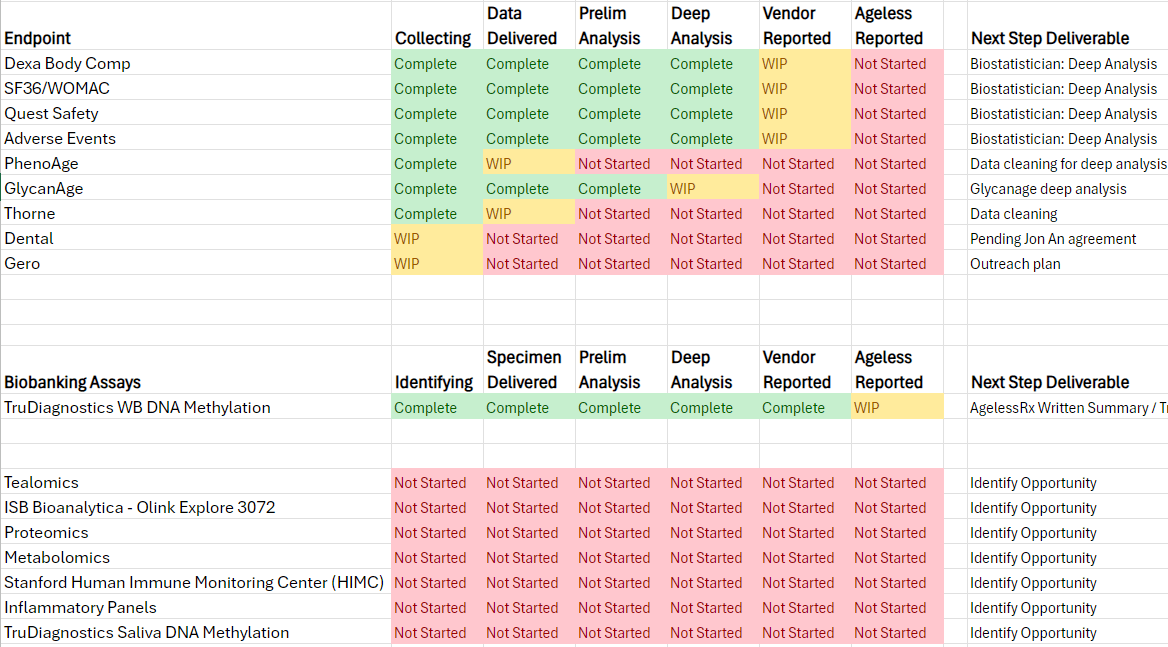Click the Biobanking Assays header cell
The width and height of the screenshot is (1168, 647).
click(72, 382)
